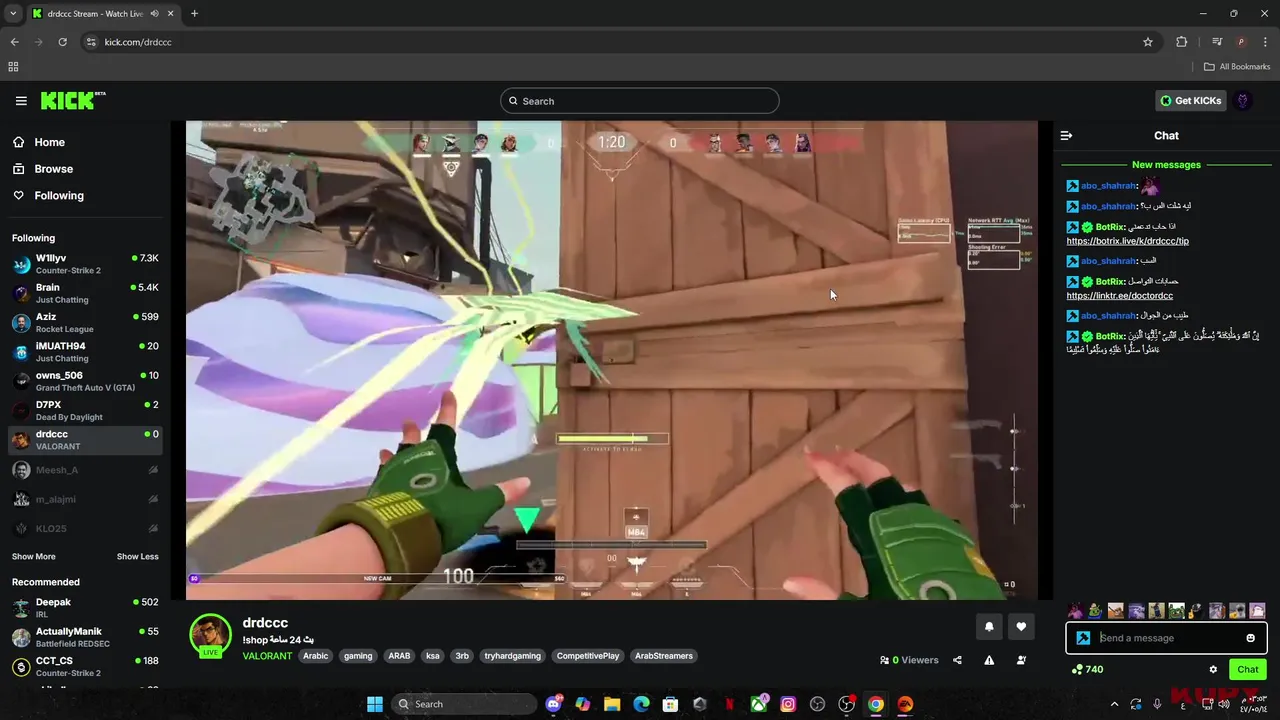Screen dimensions: 1280x720
Task: Click VALORANT category link
Action: (x=267, y=656)
